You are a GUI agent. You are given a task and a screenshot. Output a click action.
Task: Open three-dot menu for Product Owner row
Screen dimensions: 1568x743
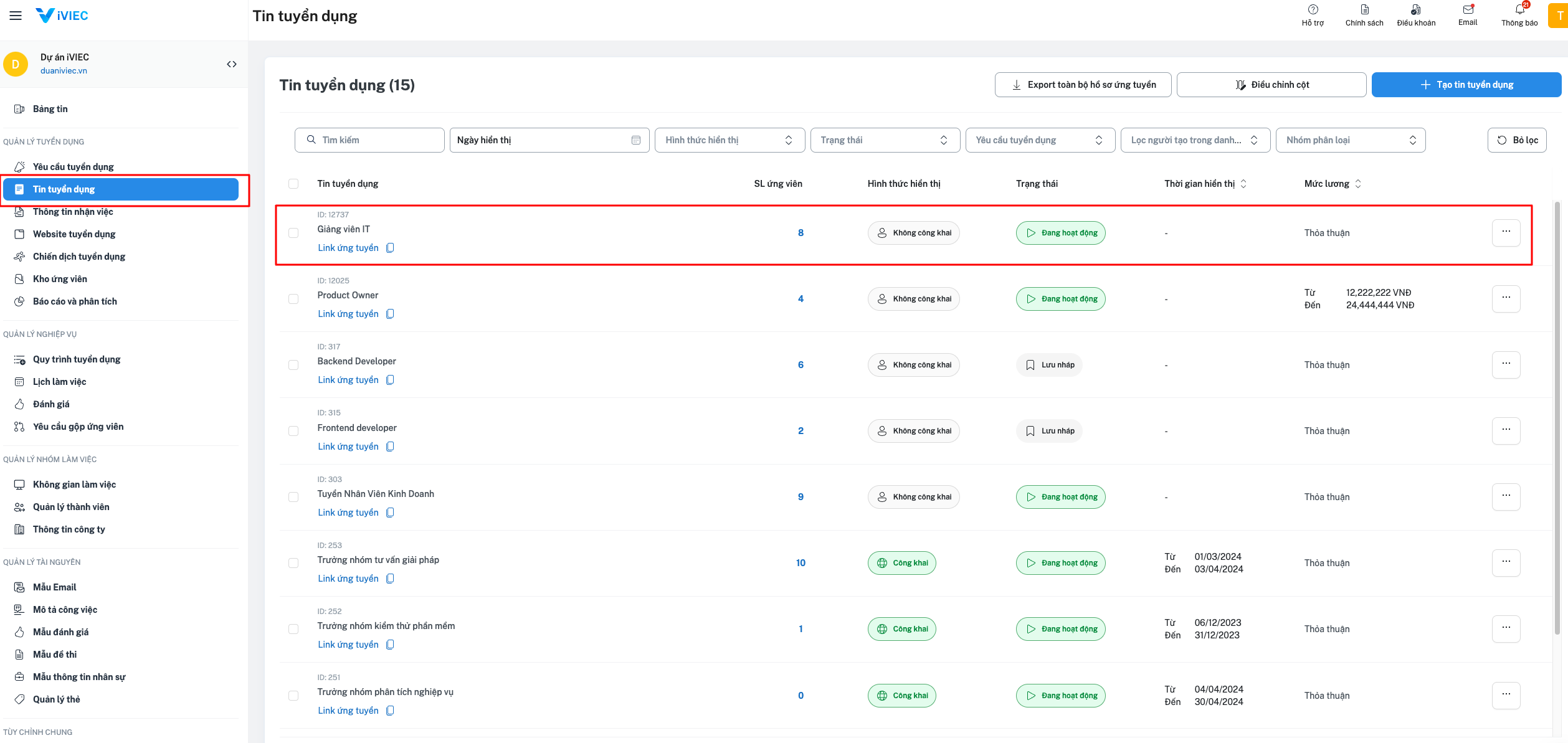tap(1506, 298)
